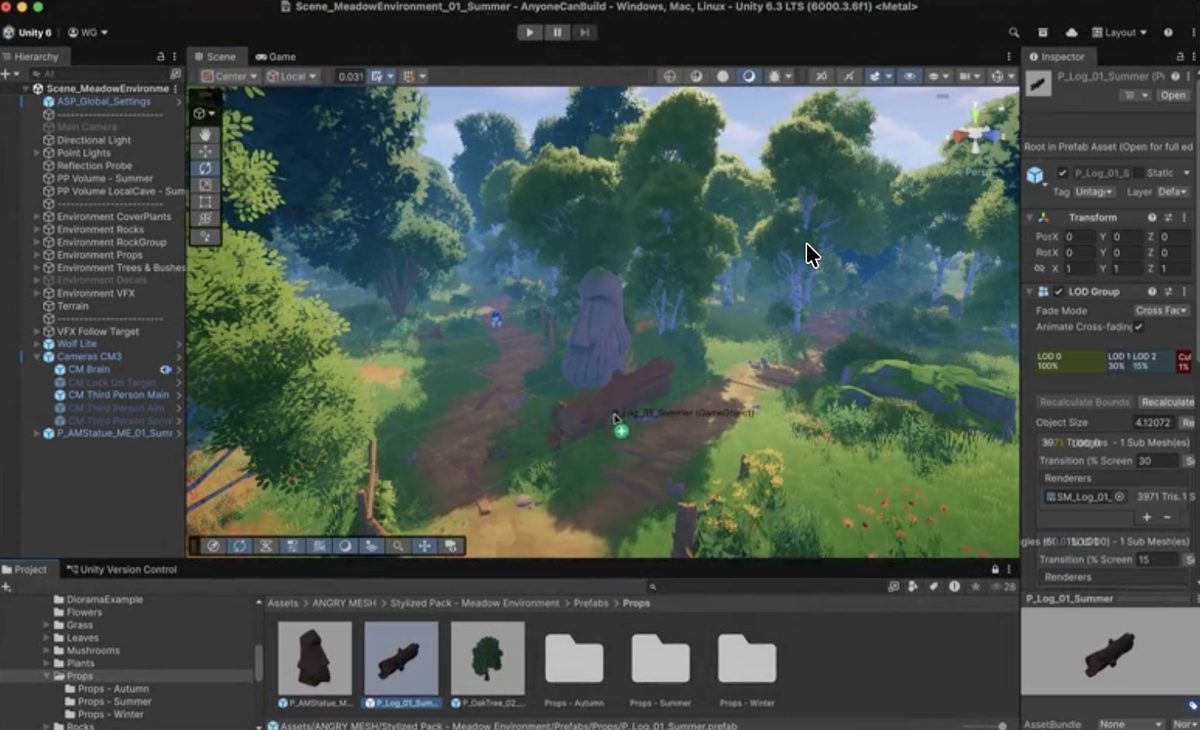Click the Step frame button

point(584,32)
